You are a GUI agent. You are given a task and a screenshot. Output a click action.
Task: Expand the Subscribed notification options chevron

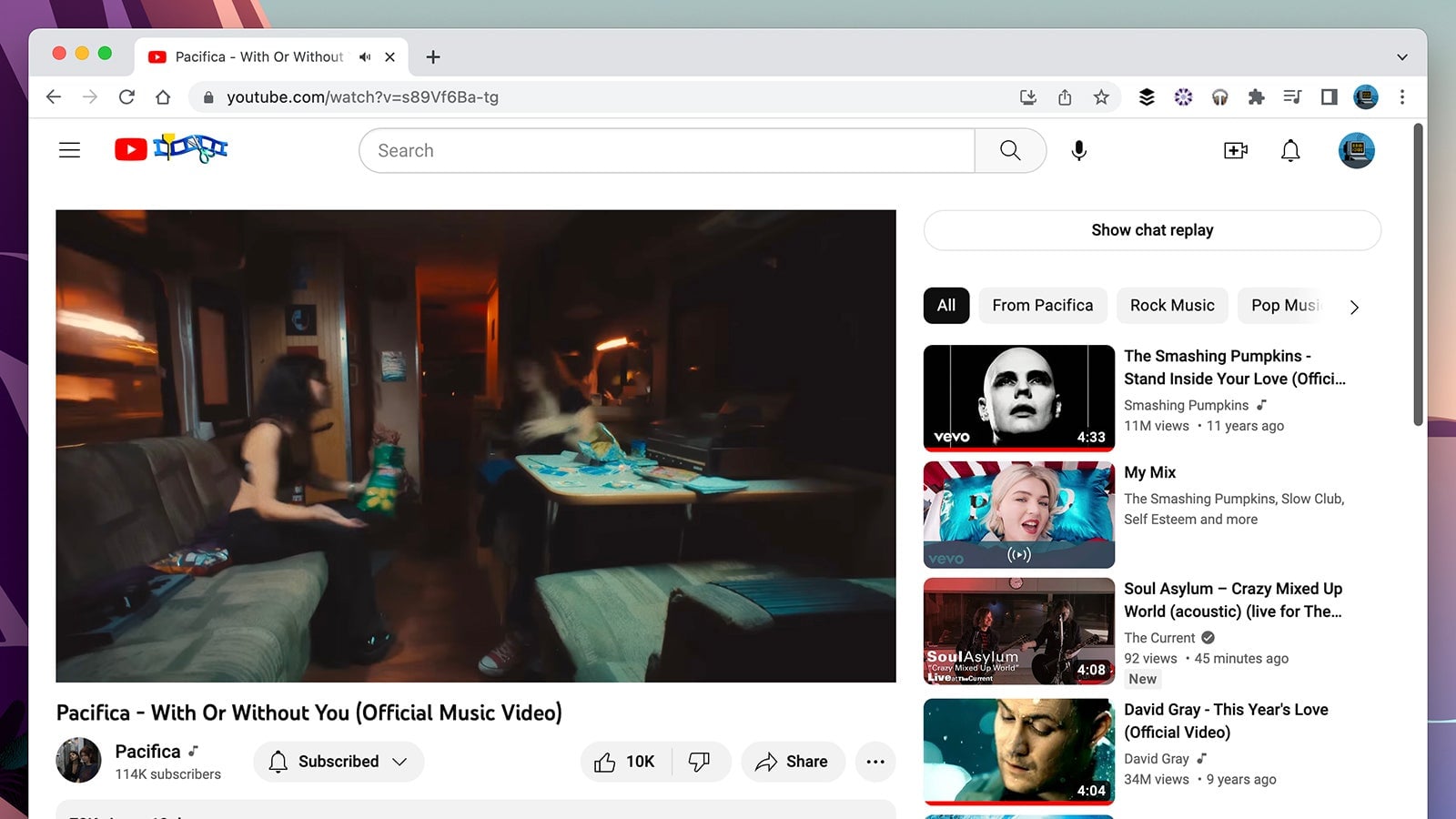click(400, 762)
